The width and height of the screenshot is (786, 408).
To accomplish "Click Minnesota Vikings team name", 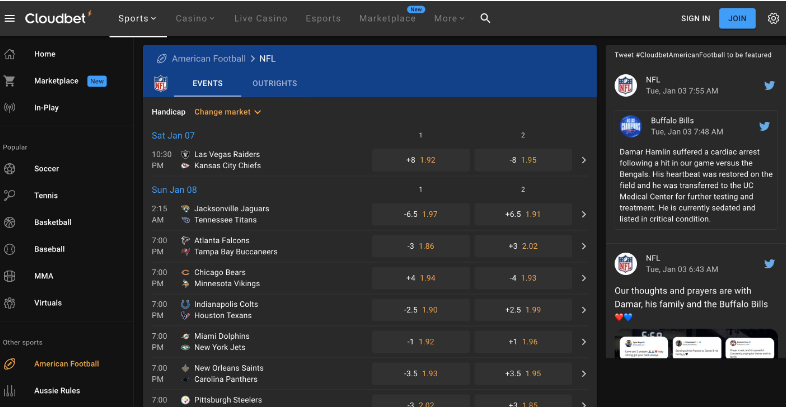I will [x=227, y=284].
